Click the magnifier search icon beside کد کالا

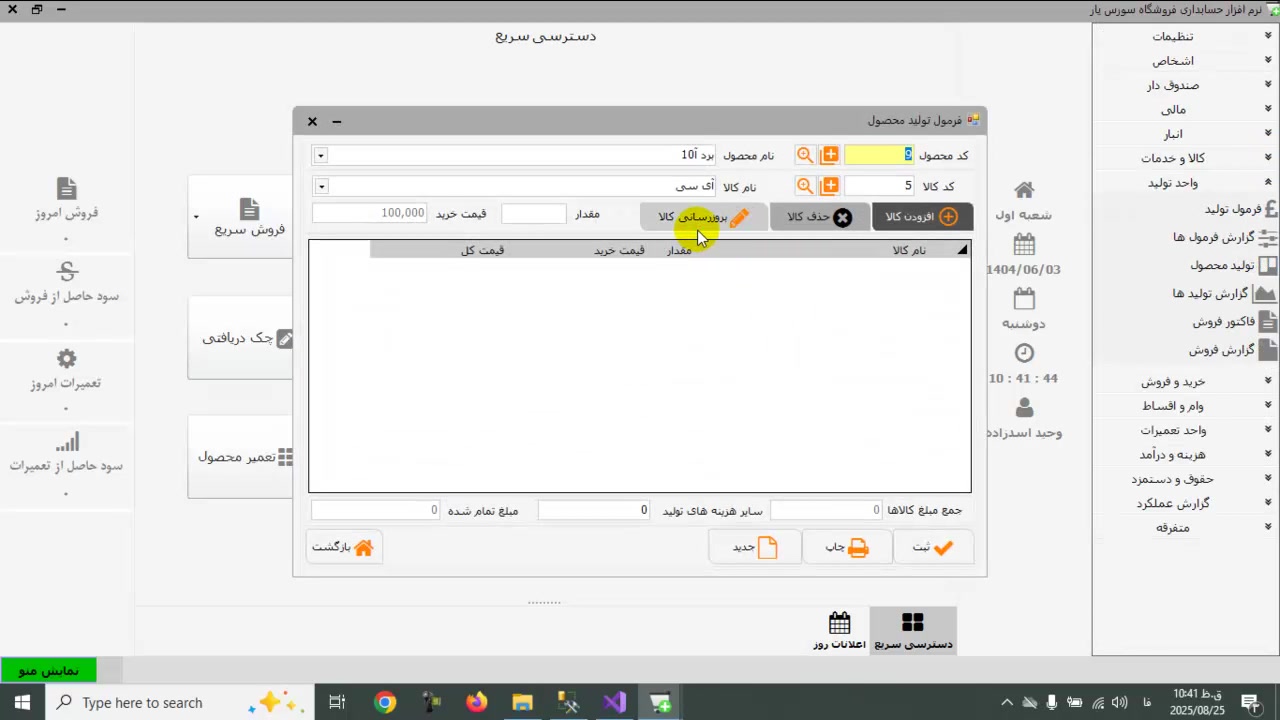tap(805, 186)
